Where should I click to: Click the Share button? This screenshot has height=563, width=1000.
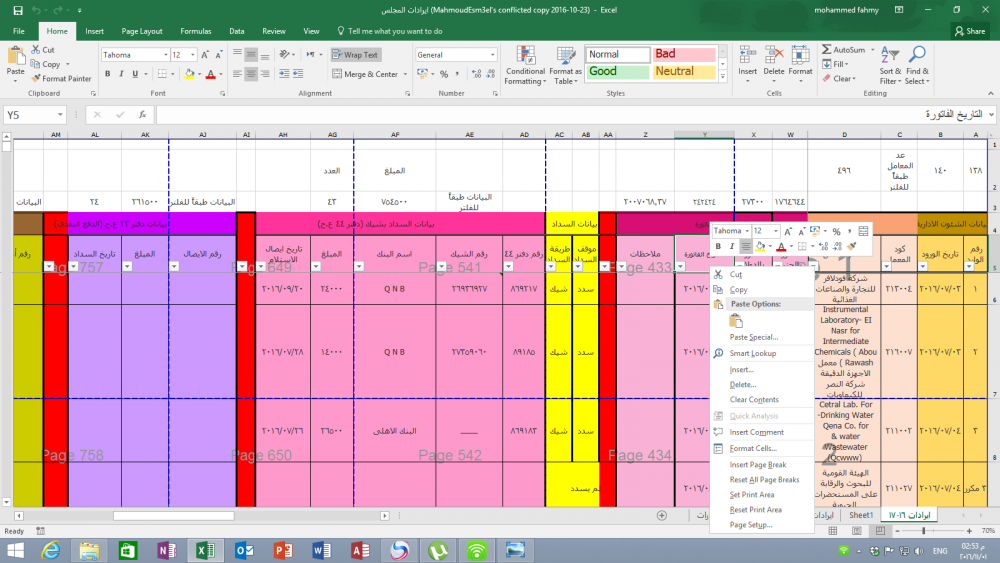pyautogui.click(x=970, y=31)
